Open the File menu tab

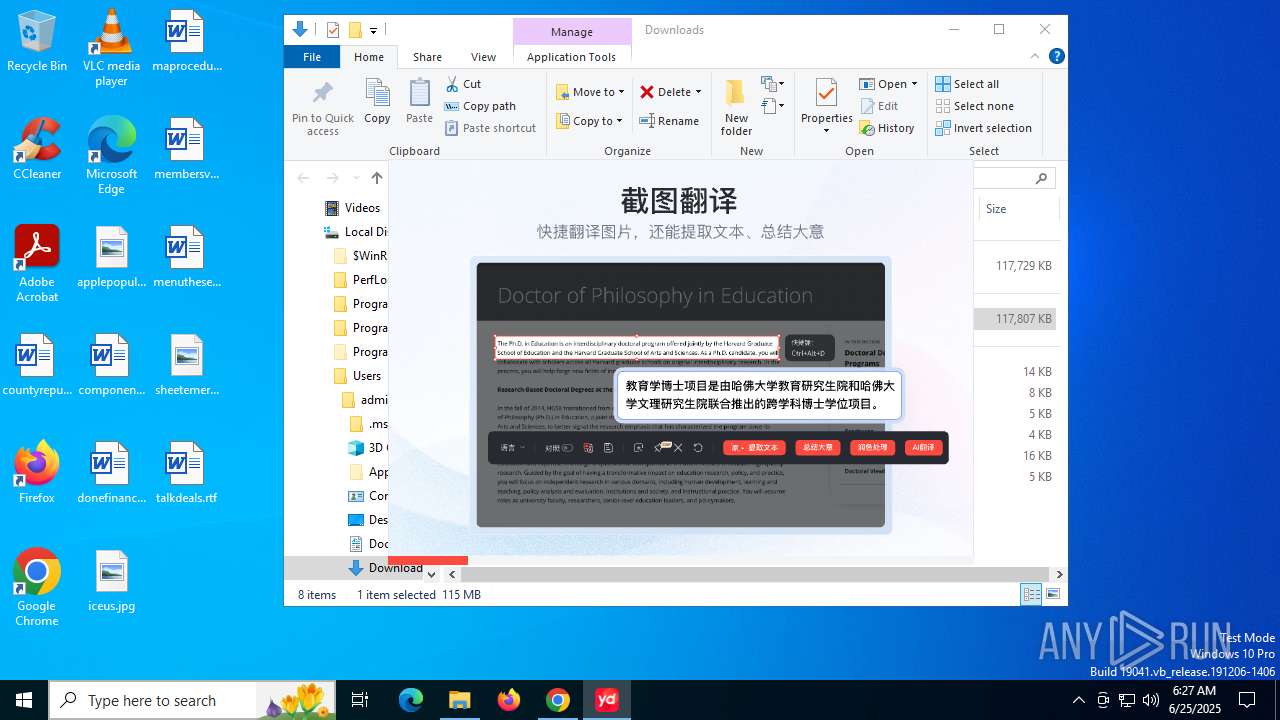click(312, 57)
